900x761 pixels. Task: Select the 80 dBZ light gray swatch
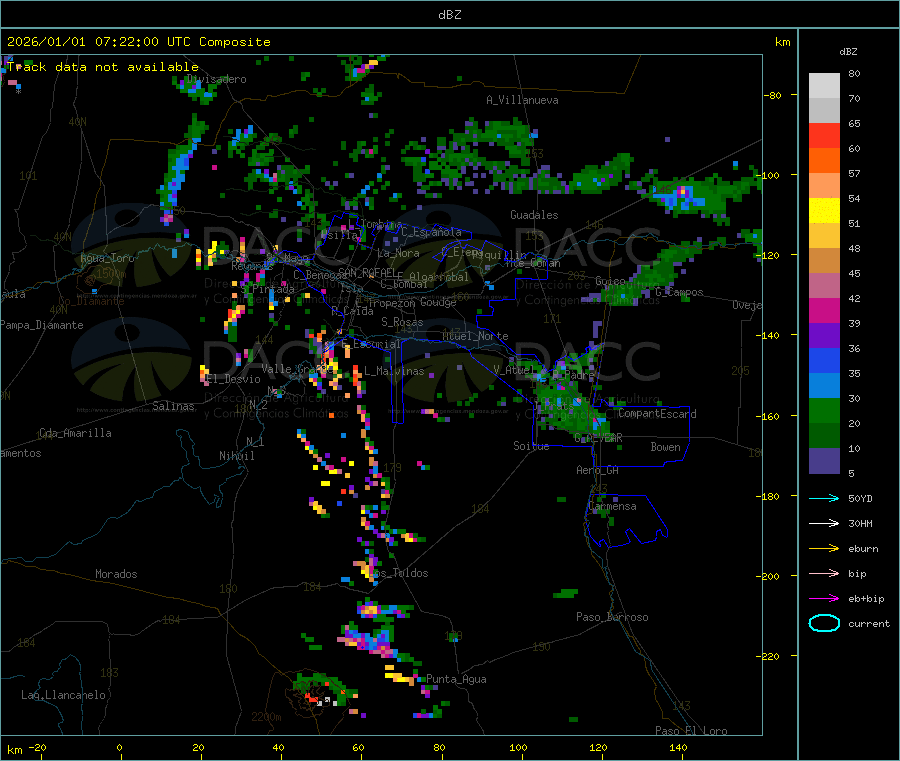[x=824, y=86]
